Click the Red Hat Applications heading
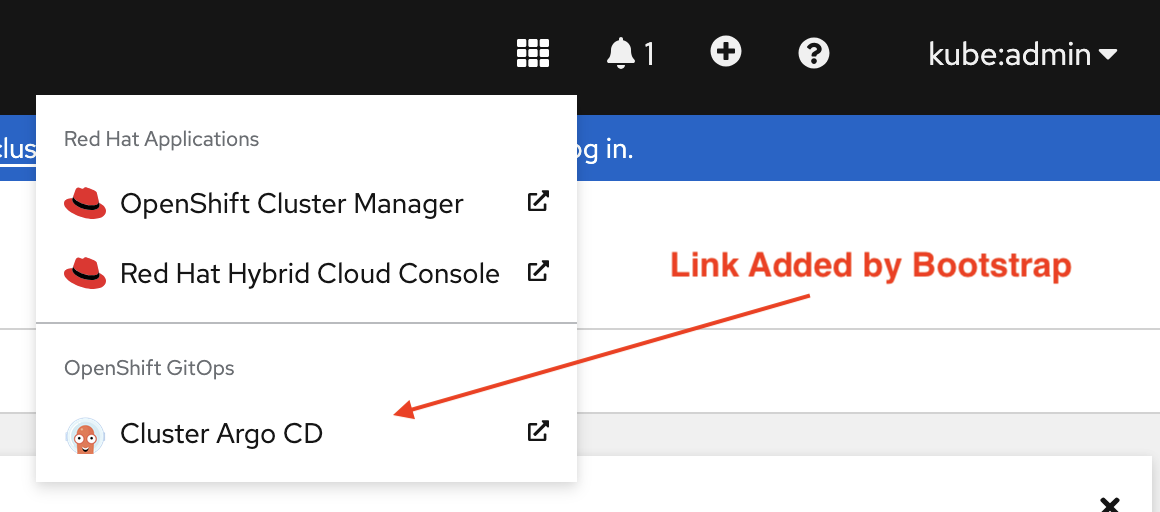This screenshot has height=512, width=1160. pyautogui.click(x=161, y=139)
